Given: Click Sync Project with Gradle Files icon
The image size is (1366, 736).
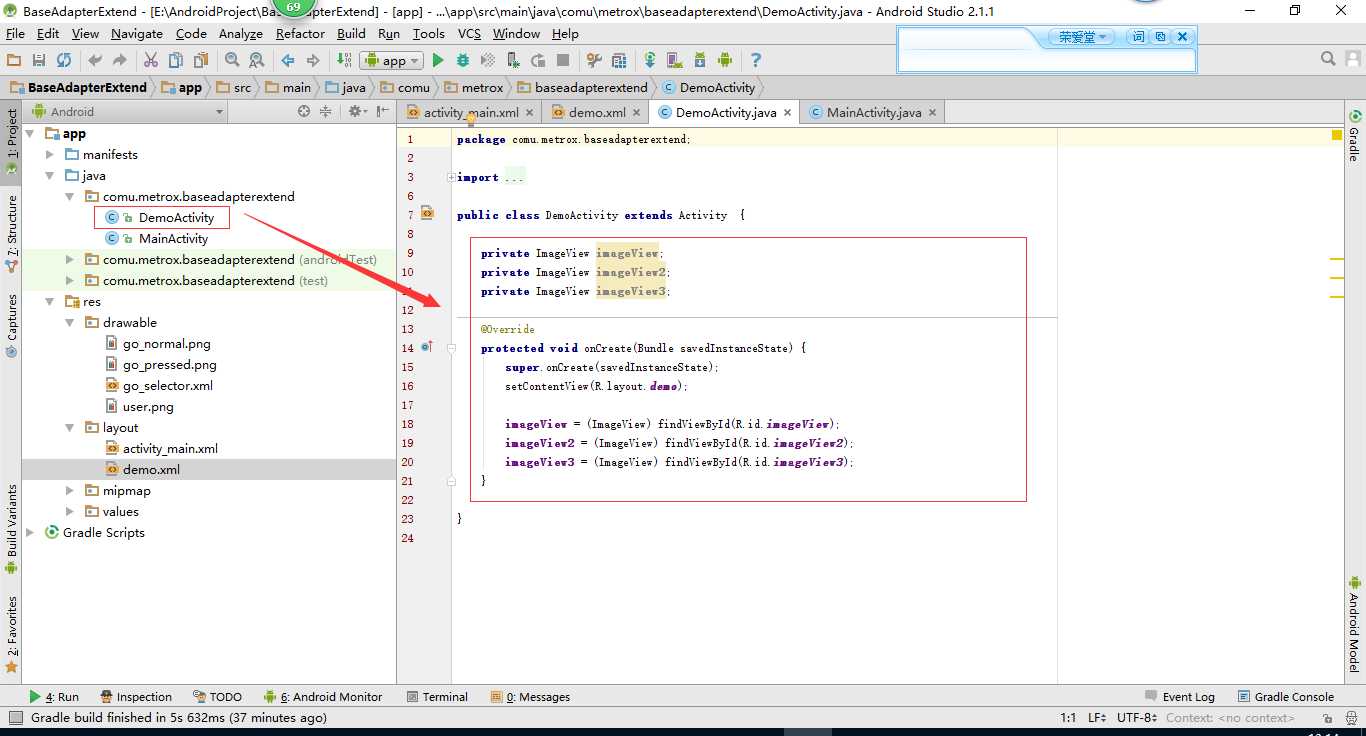Looking at the screenshot, I should (650, 60).
